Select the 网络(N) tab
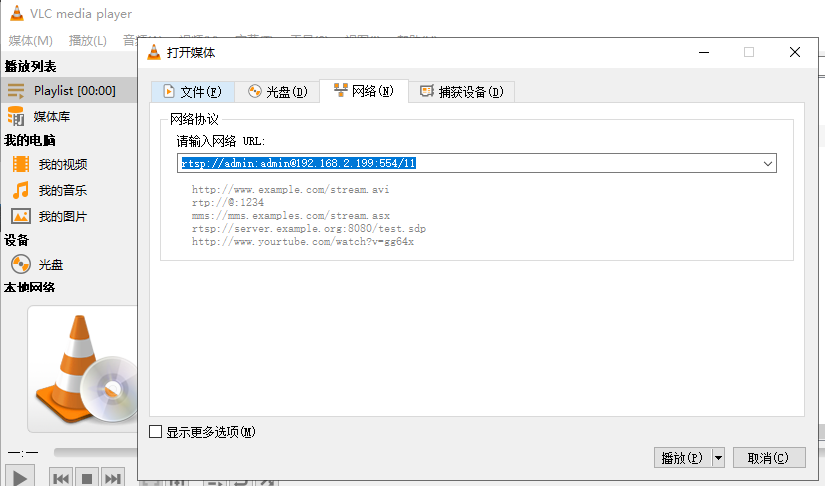This screenshot has height=486, width=825. [364, 91]
